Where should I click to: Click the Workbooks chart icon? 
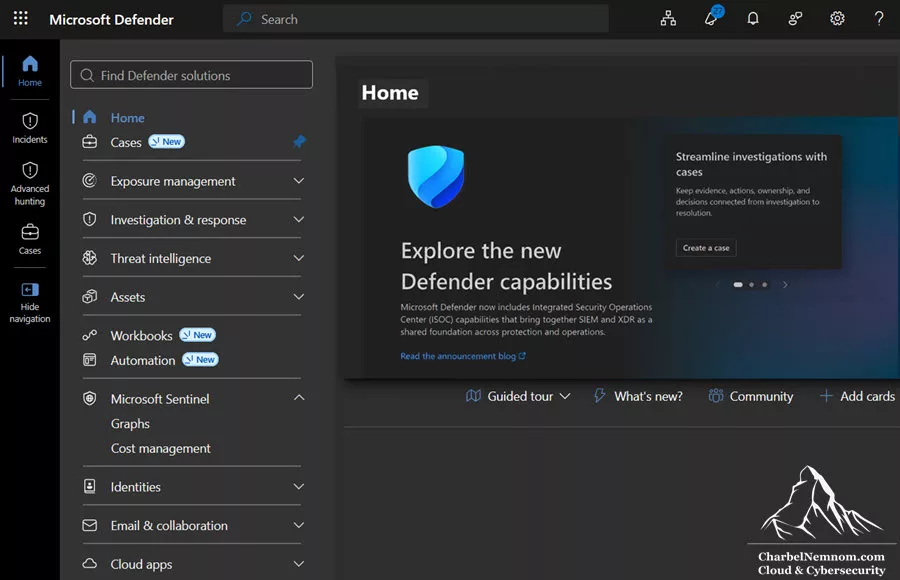coord(90,335)
